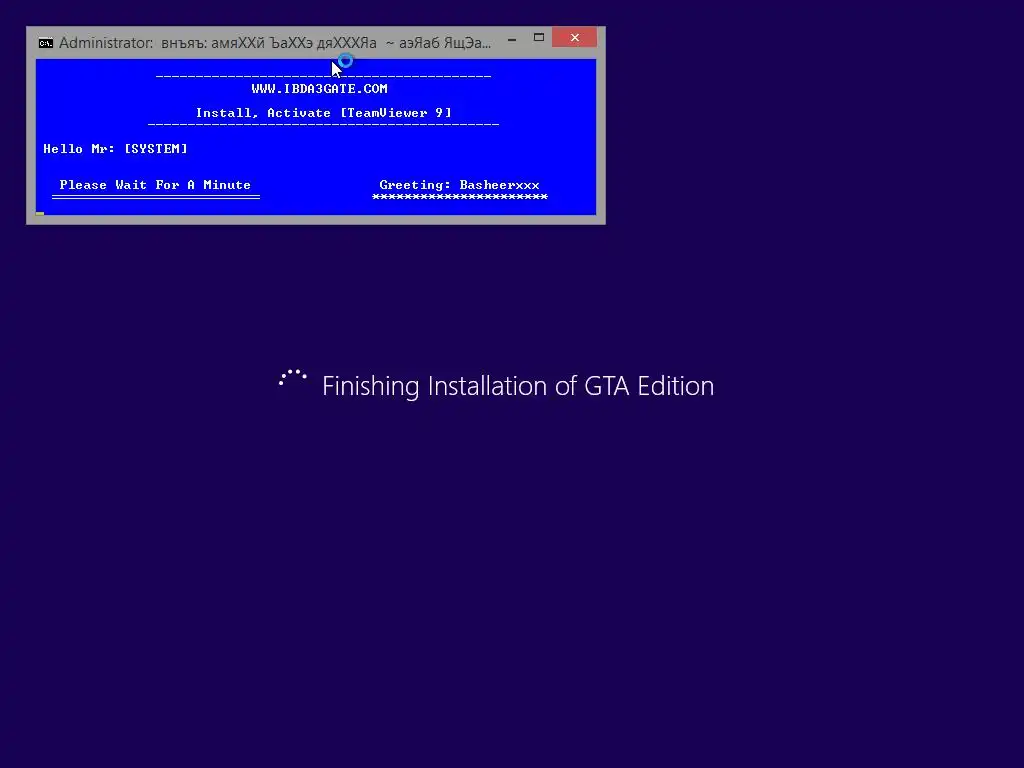The height and width of the screenshot is (768, 1024).
Task: Open the command prompt system menu icon
Action: pyautogui.click(x=46, y=43)
